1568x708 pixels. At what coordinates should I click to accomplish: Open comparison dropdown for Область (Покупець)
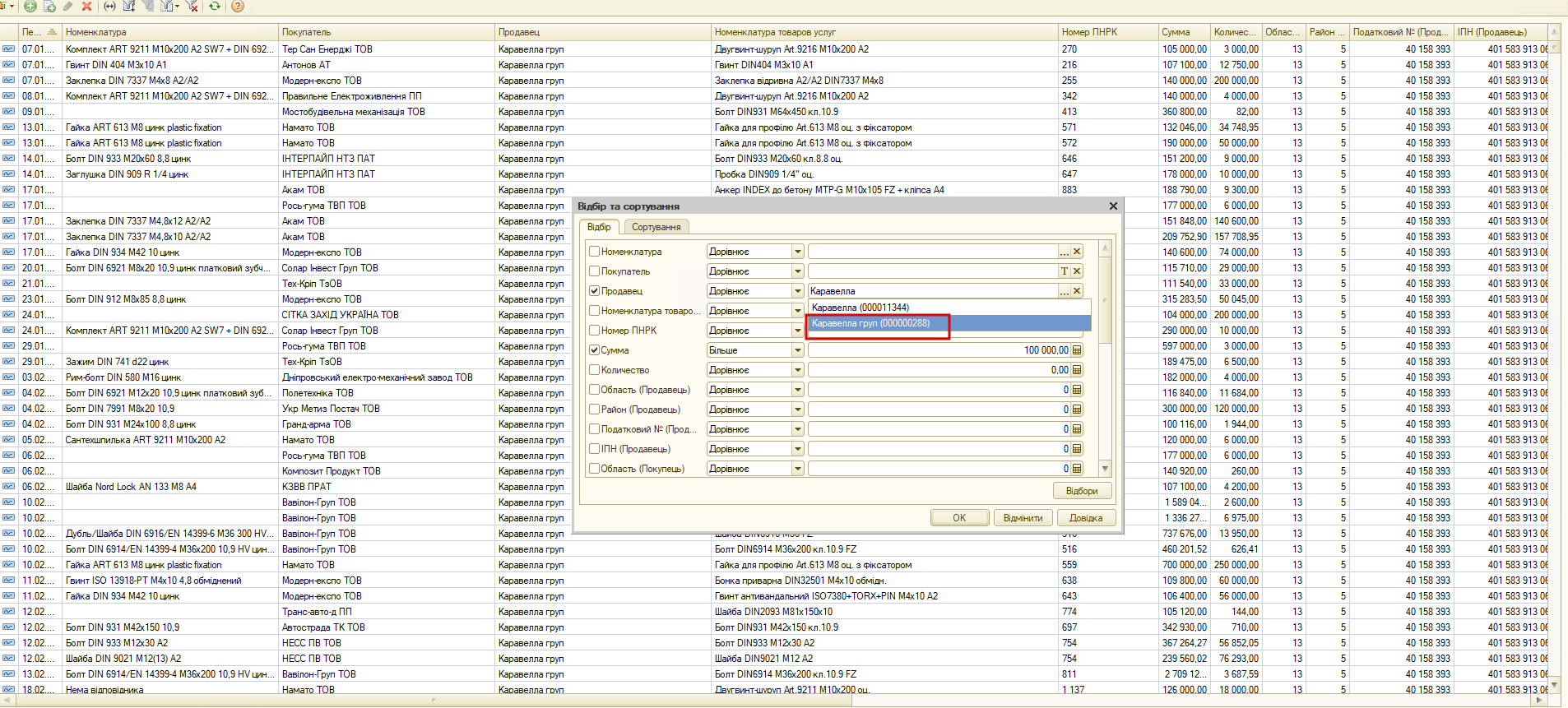click(797, 469)
